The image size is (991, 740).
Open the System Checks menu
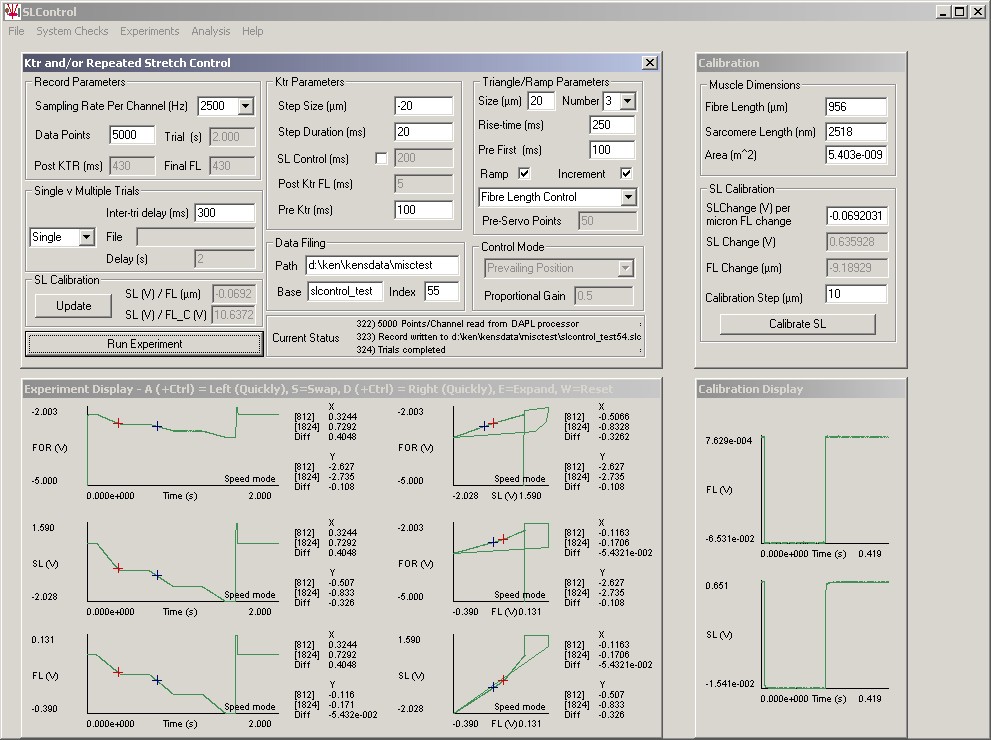pyautogui.click(x=71, y=31)
